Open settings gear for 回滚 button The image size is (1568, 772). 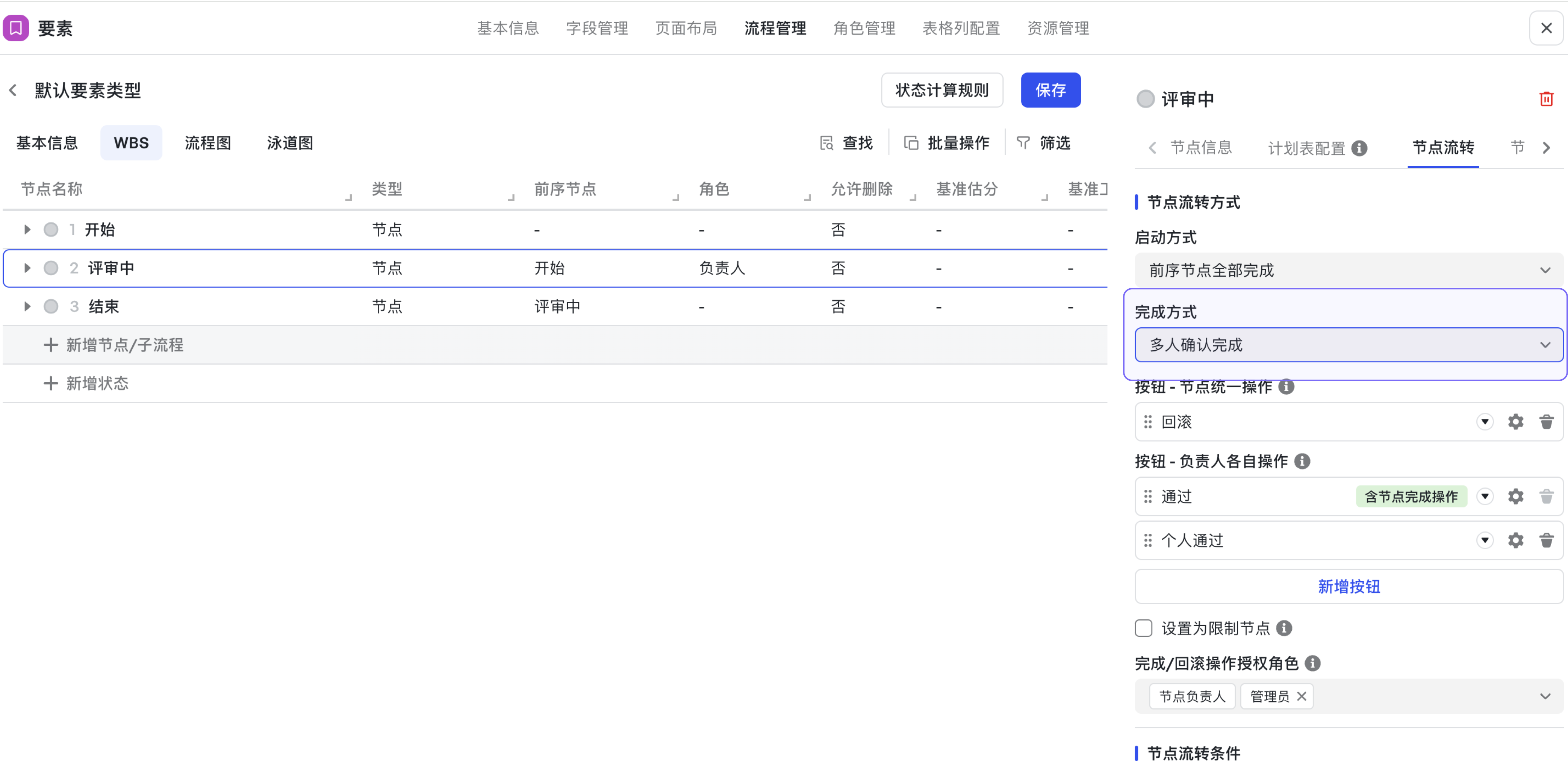(x=1516, y=422)
